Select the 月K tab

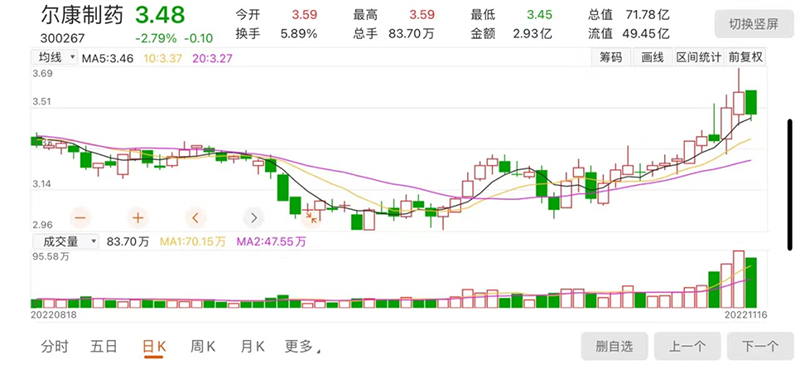[253, 347]
